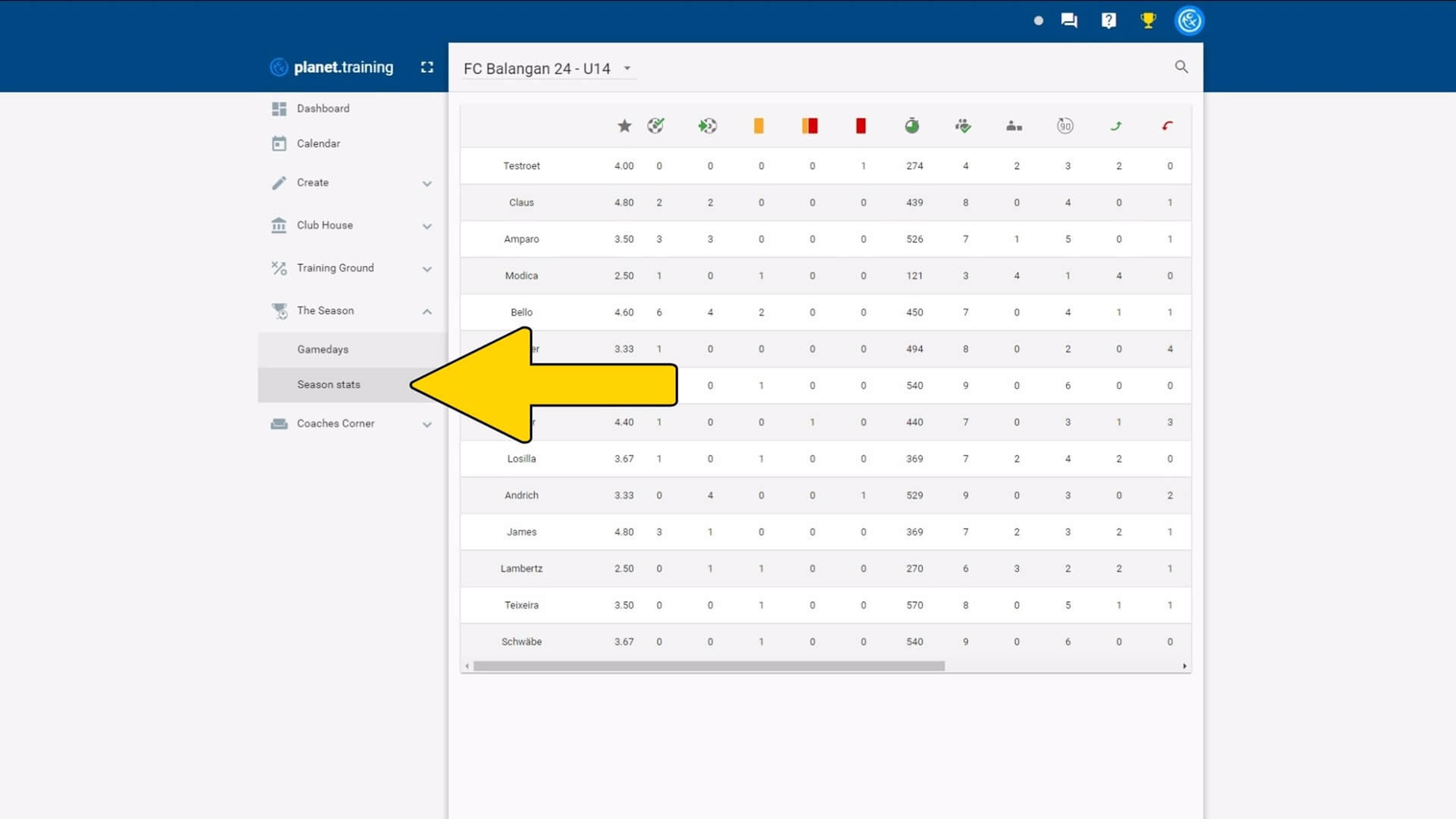This screenshot has width=1456, height=819.
Task: Open the help question-mark icon
Action: (x=1108, y=20)
